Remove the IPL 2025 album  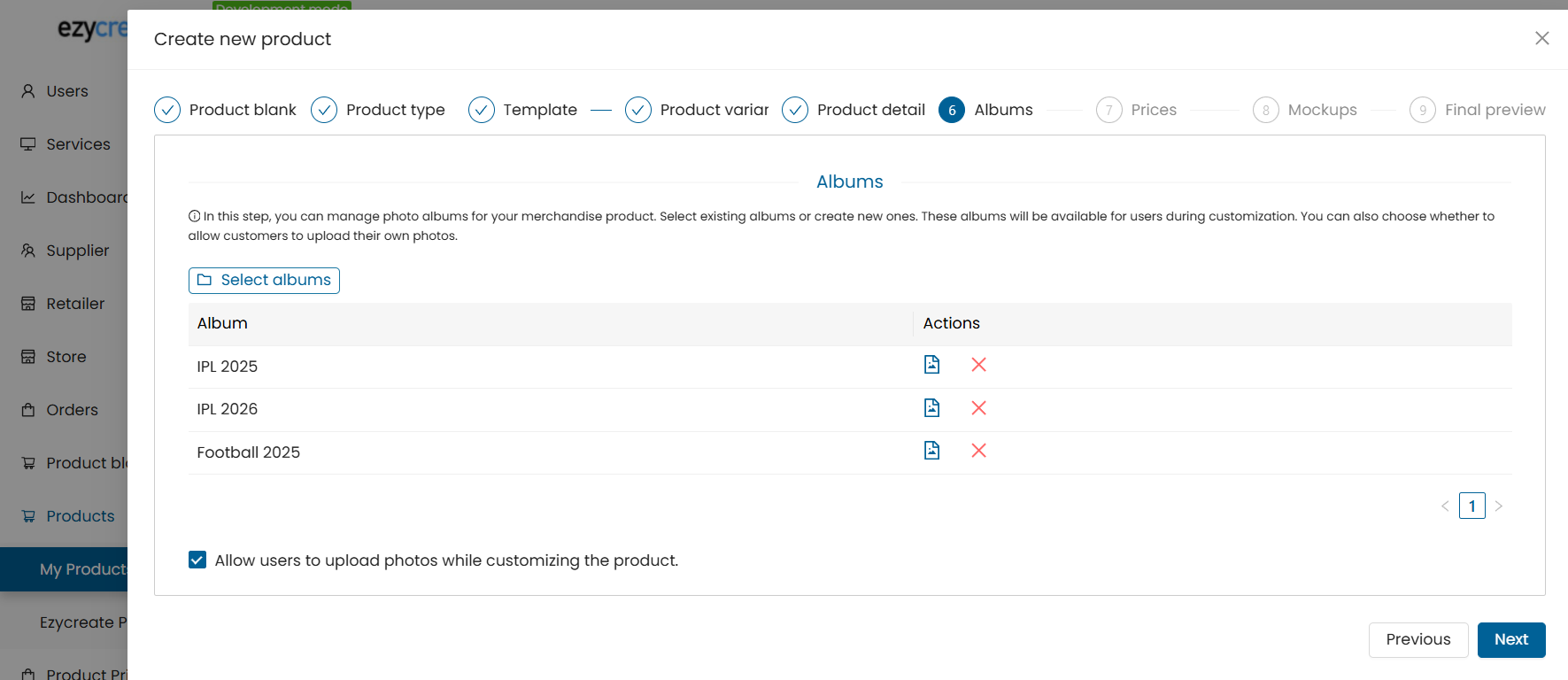click(978, 365)
